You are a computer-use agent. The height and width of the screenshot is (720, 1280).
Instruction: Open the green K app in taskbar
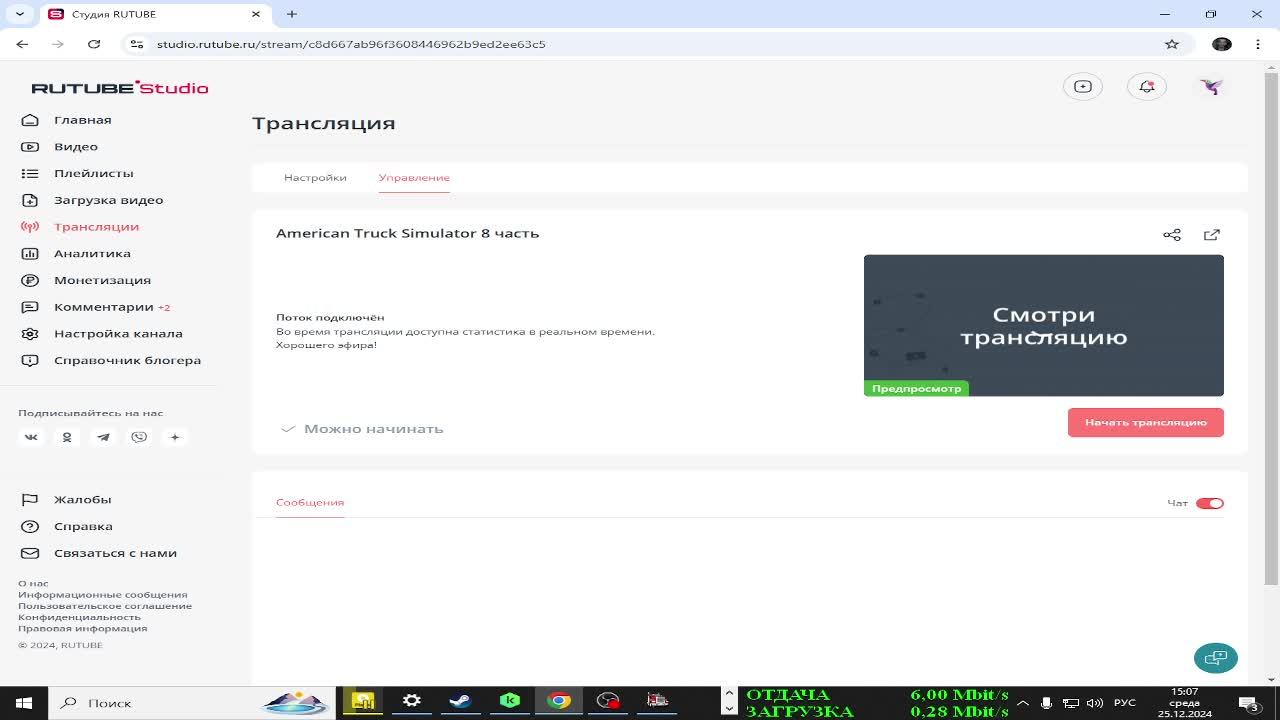tap(510, 701)
